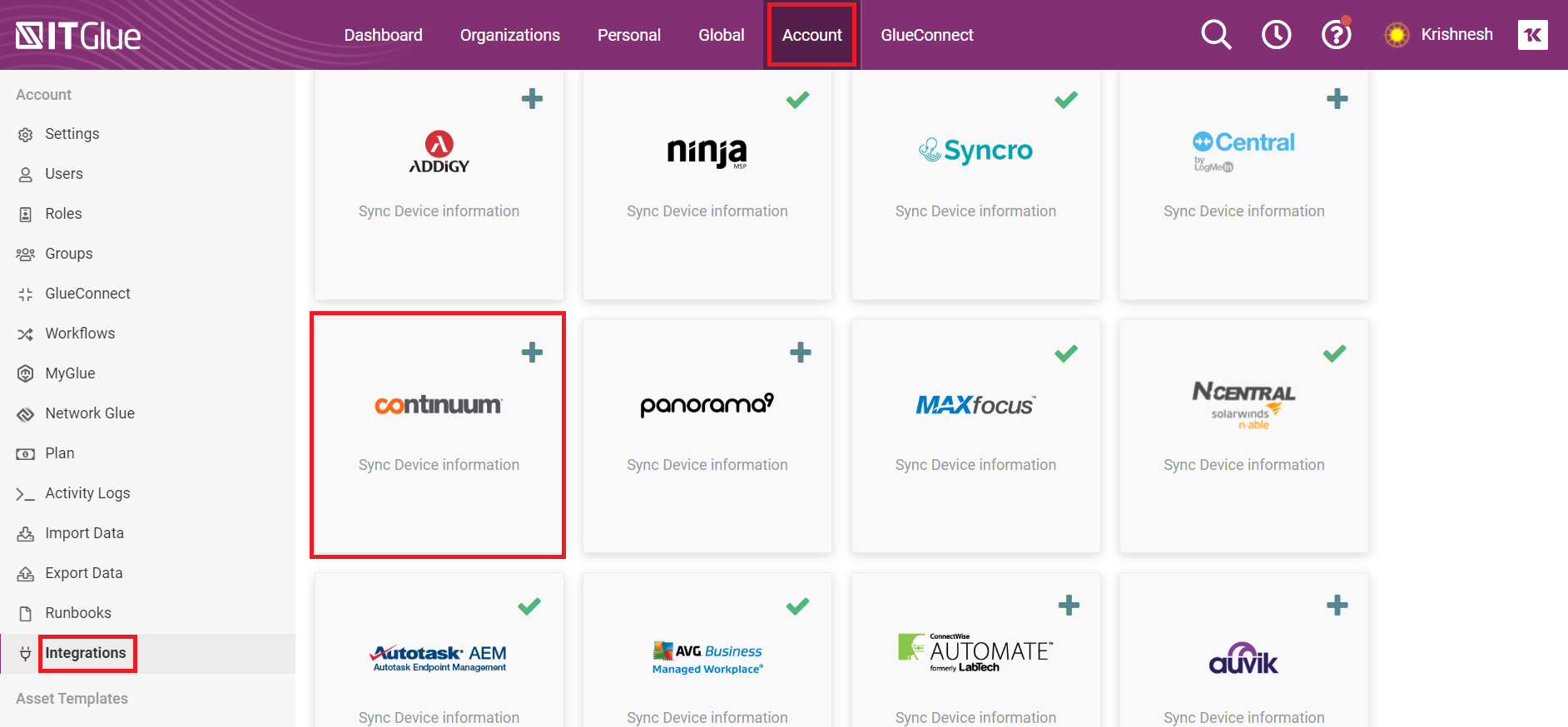Screen dimensions: 1568x727
Task: Click the MAXfocus logo
Action: click(x=975, y=405)
